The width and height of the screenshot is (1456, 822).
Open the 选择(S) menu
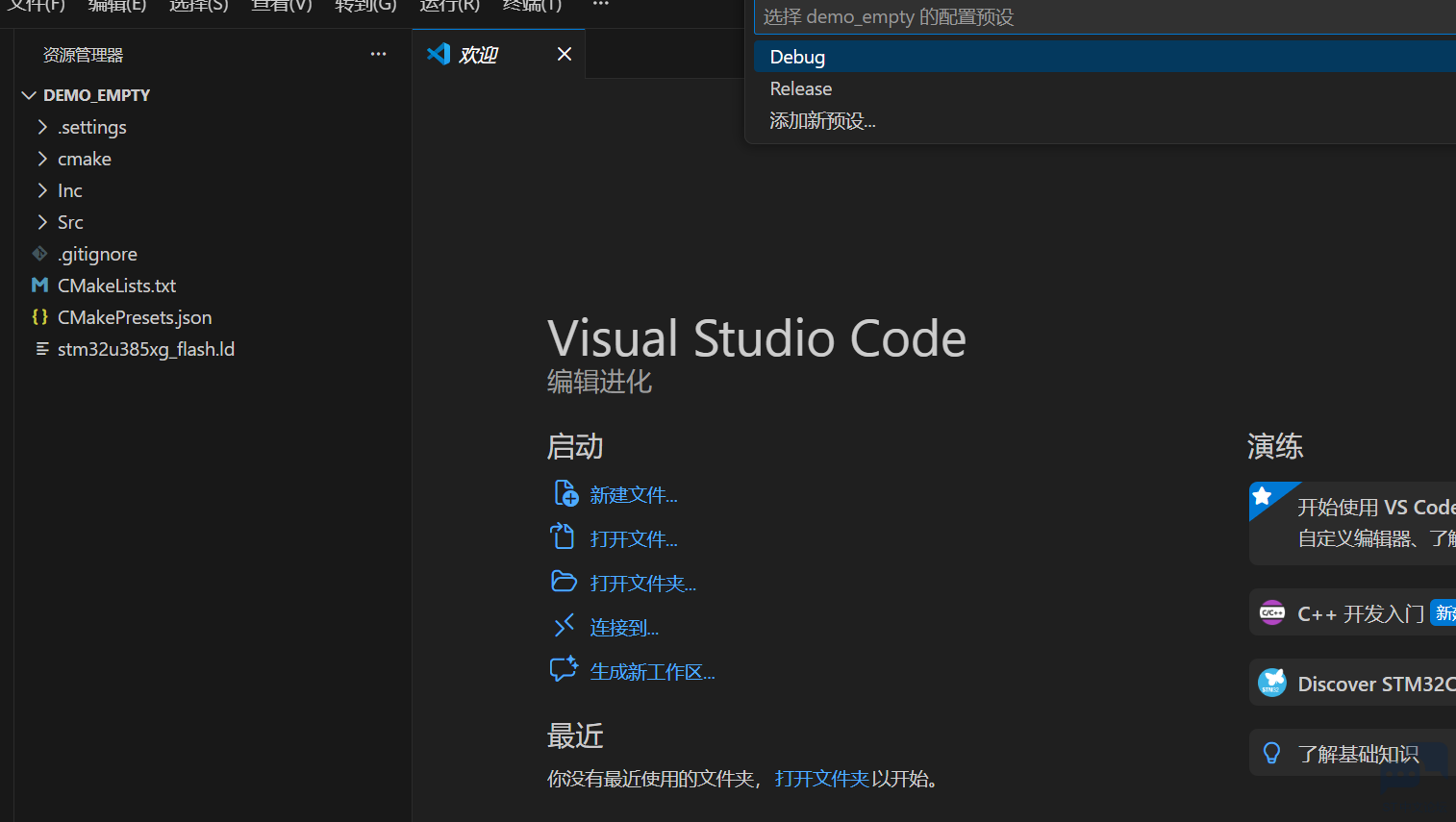tap(199, 5)
